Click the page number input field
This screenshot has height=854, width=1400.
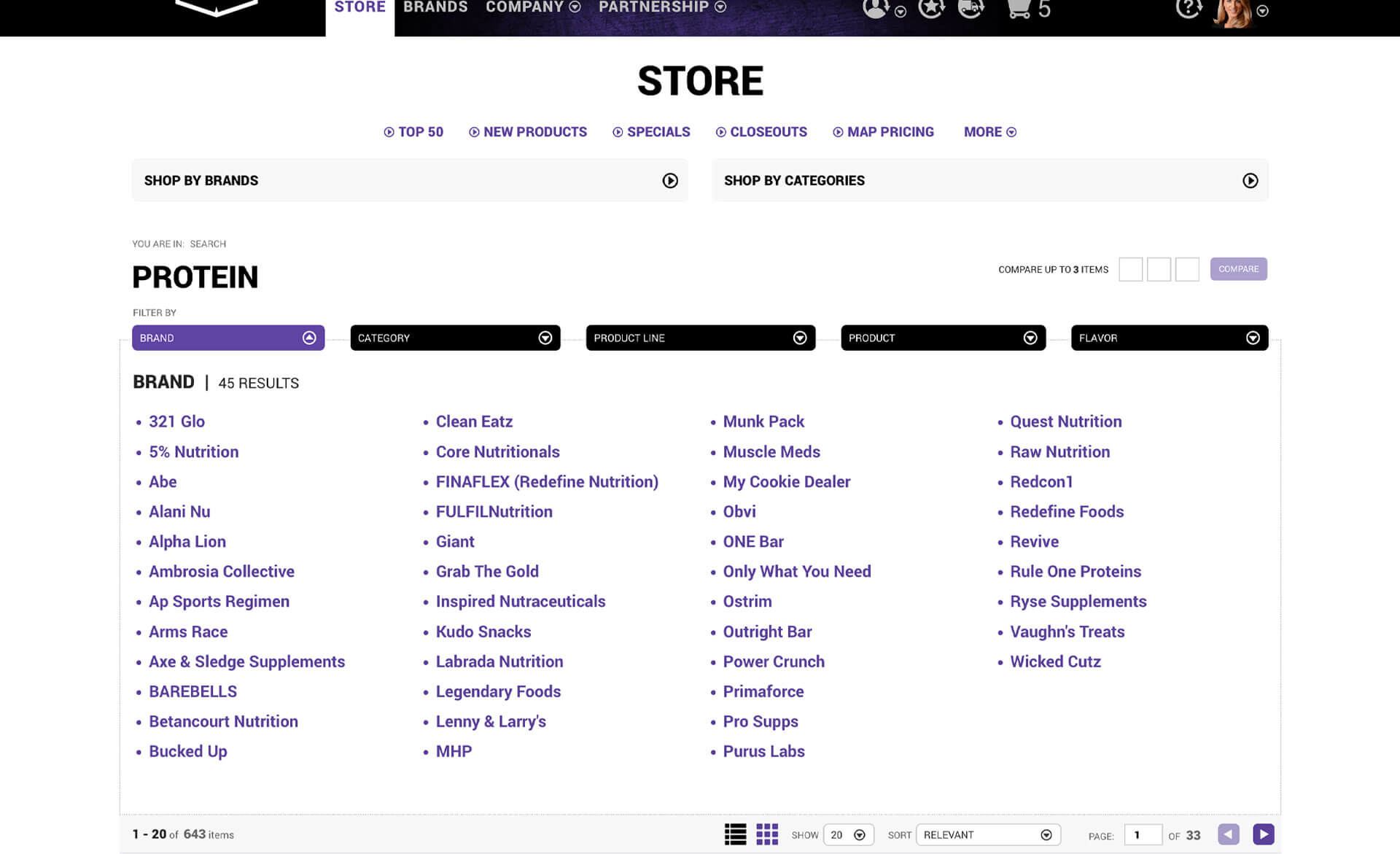coord(1143,835)
